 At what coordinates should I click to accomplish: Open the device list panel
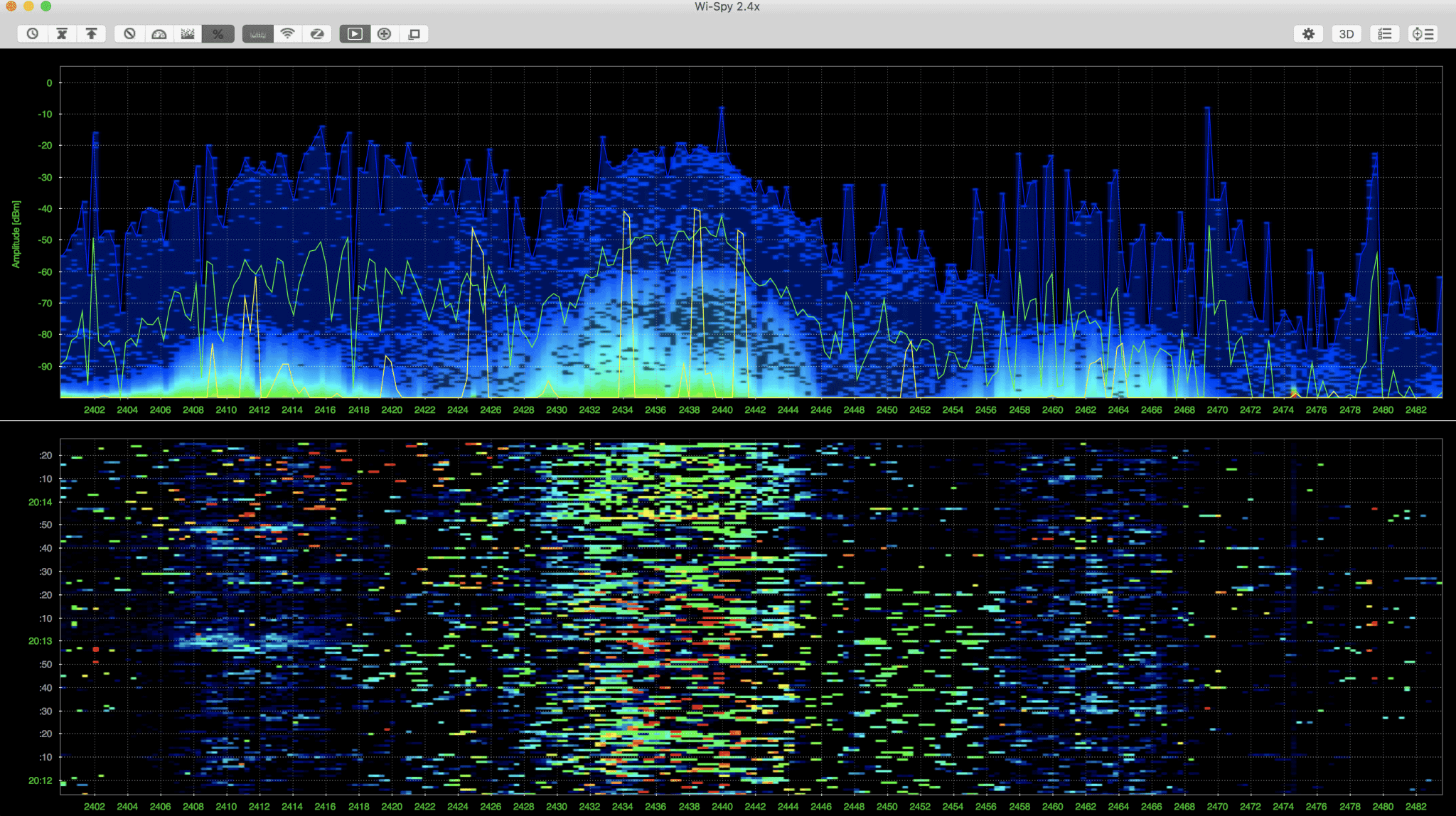tap(1423, 33)
